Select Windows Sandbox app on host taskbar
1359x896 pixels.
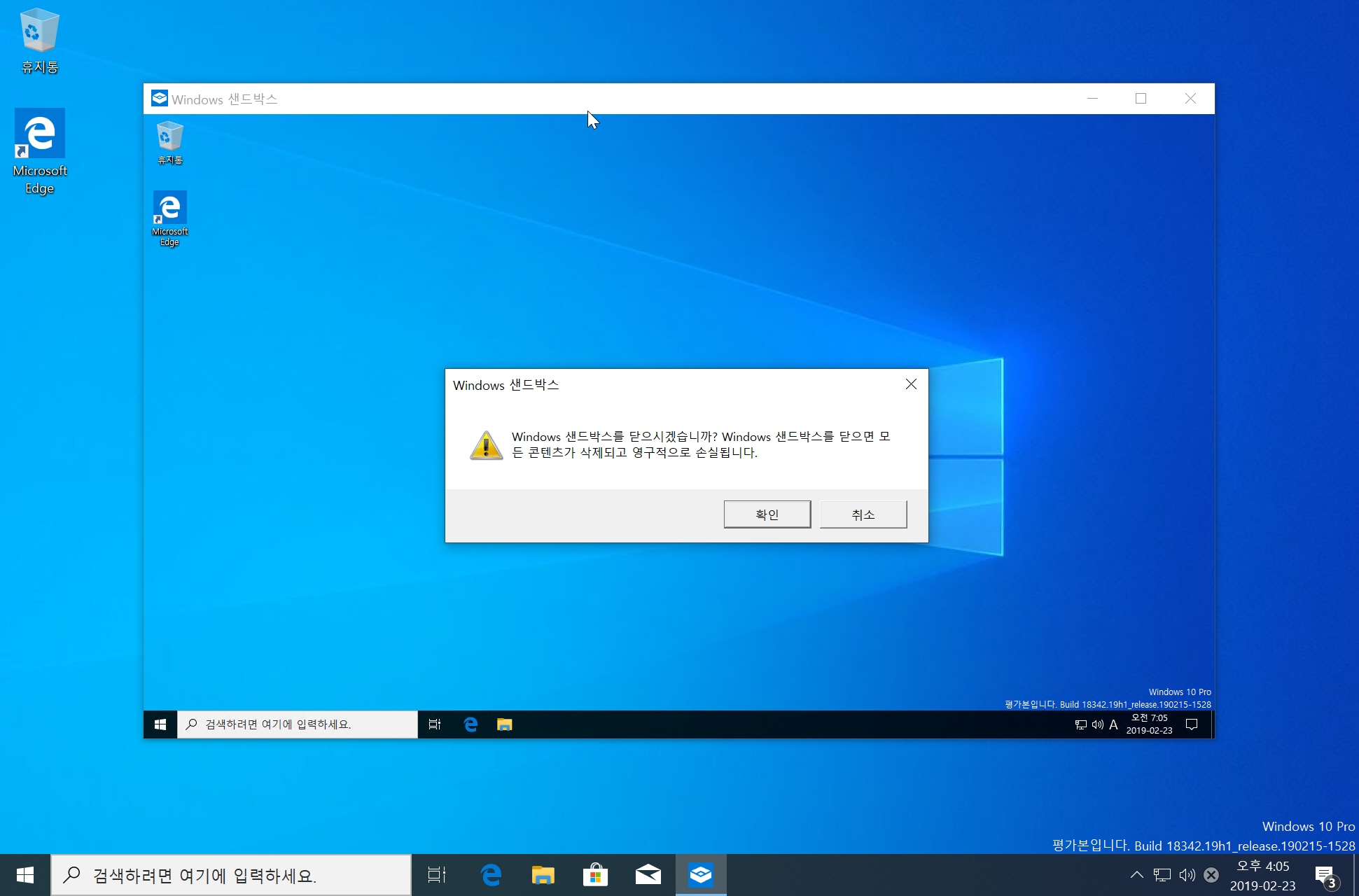(x=701, y=875)
